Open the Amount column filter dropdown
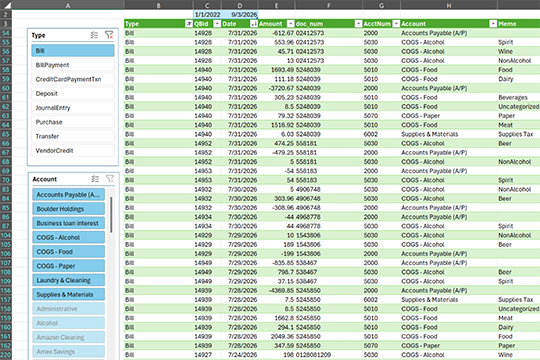The width and height of the screenshot is (540, 360). (x=291, y=24)
